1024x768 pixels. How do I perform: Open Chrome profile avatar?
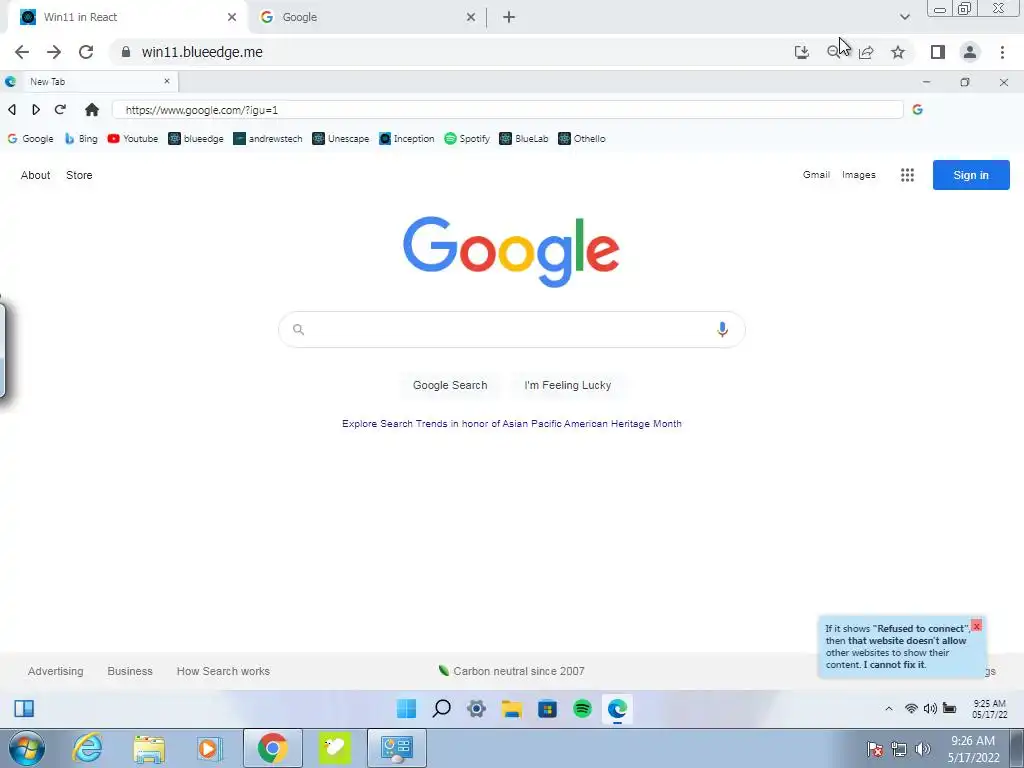970,52
